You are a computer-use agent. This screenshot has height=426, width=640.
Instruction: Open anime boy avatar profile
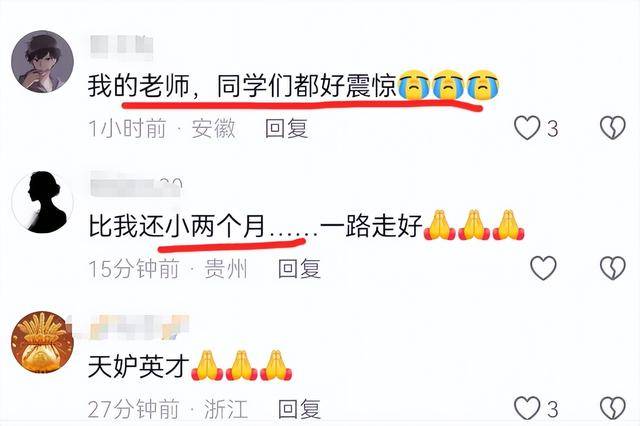(42, 62)
